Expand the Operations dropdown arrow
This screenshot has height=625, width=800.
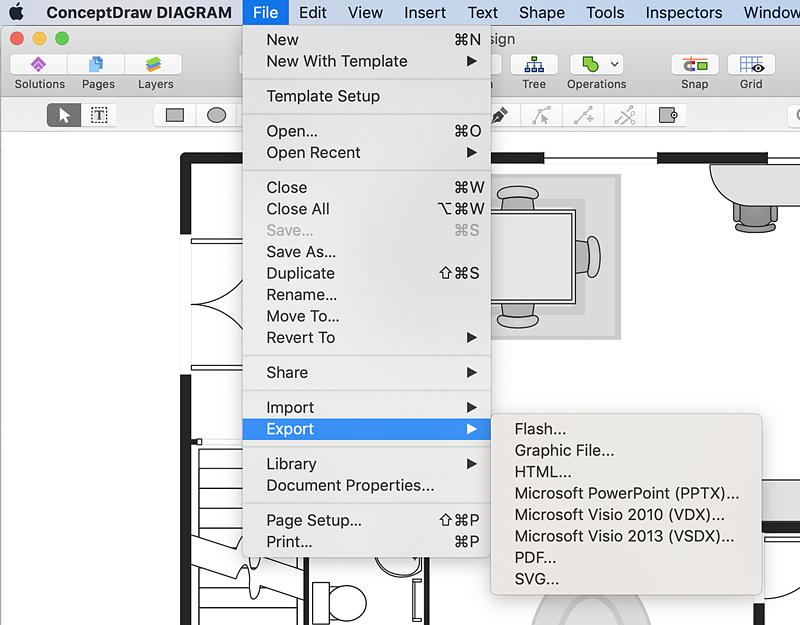(x=614, y=65)
